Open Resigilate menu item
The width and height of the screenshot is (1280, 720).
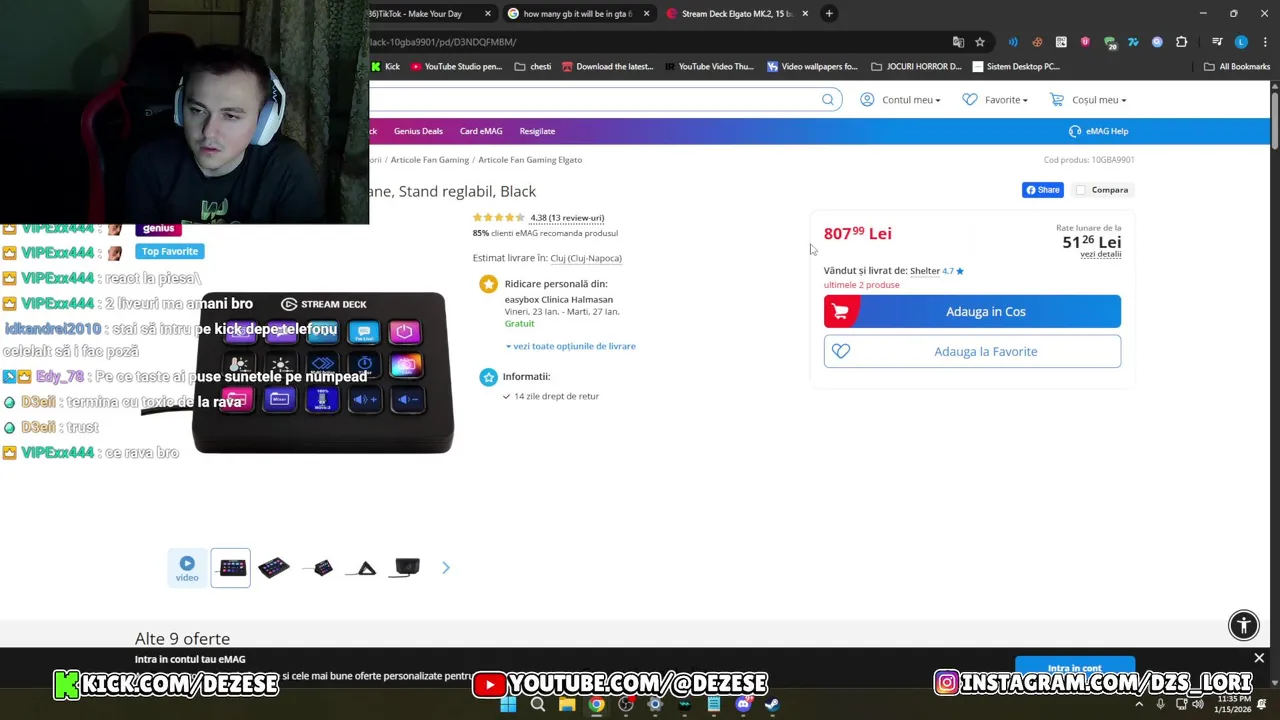[537, 131]
